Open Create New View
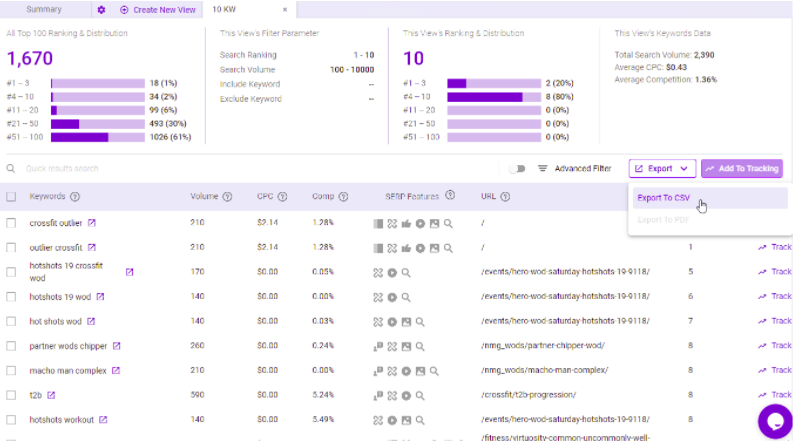 click(x=157, y=10)
